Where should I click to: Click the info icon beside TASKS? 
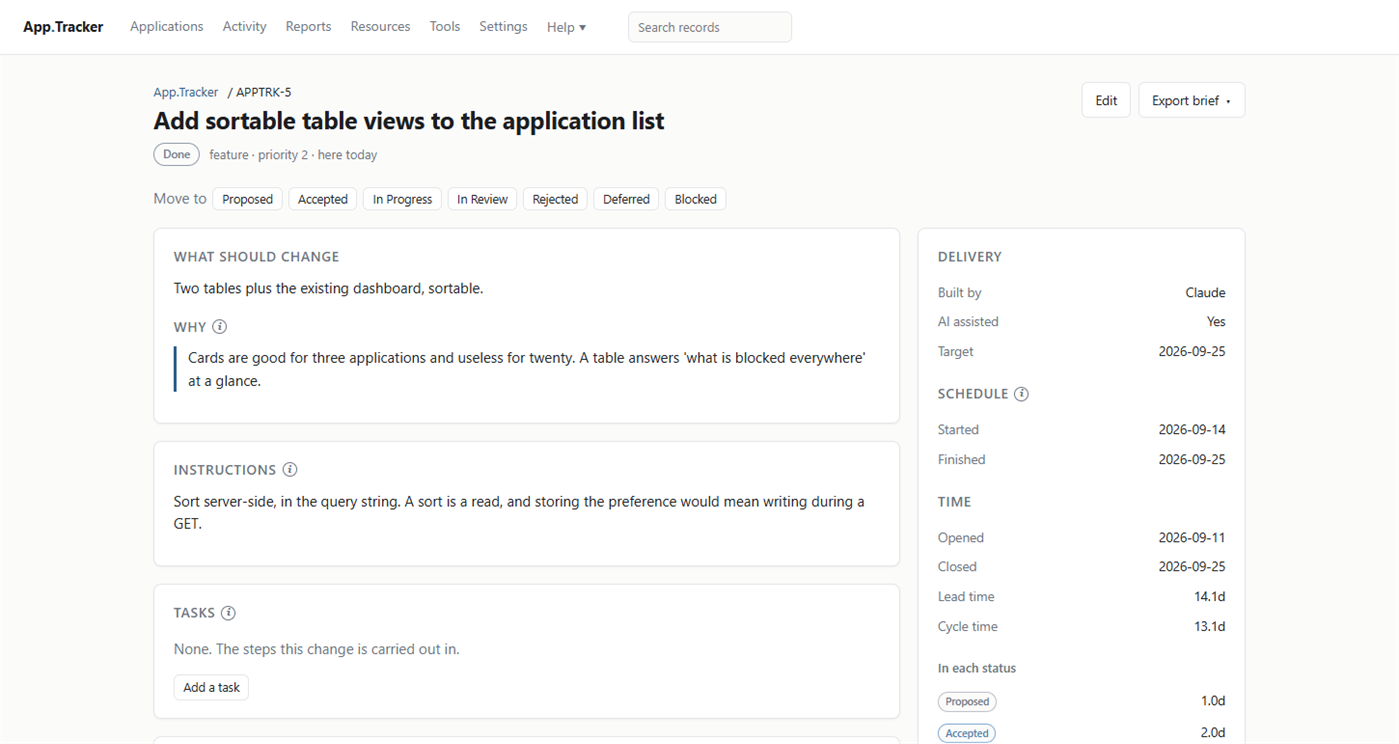[x=228, y=613]
